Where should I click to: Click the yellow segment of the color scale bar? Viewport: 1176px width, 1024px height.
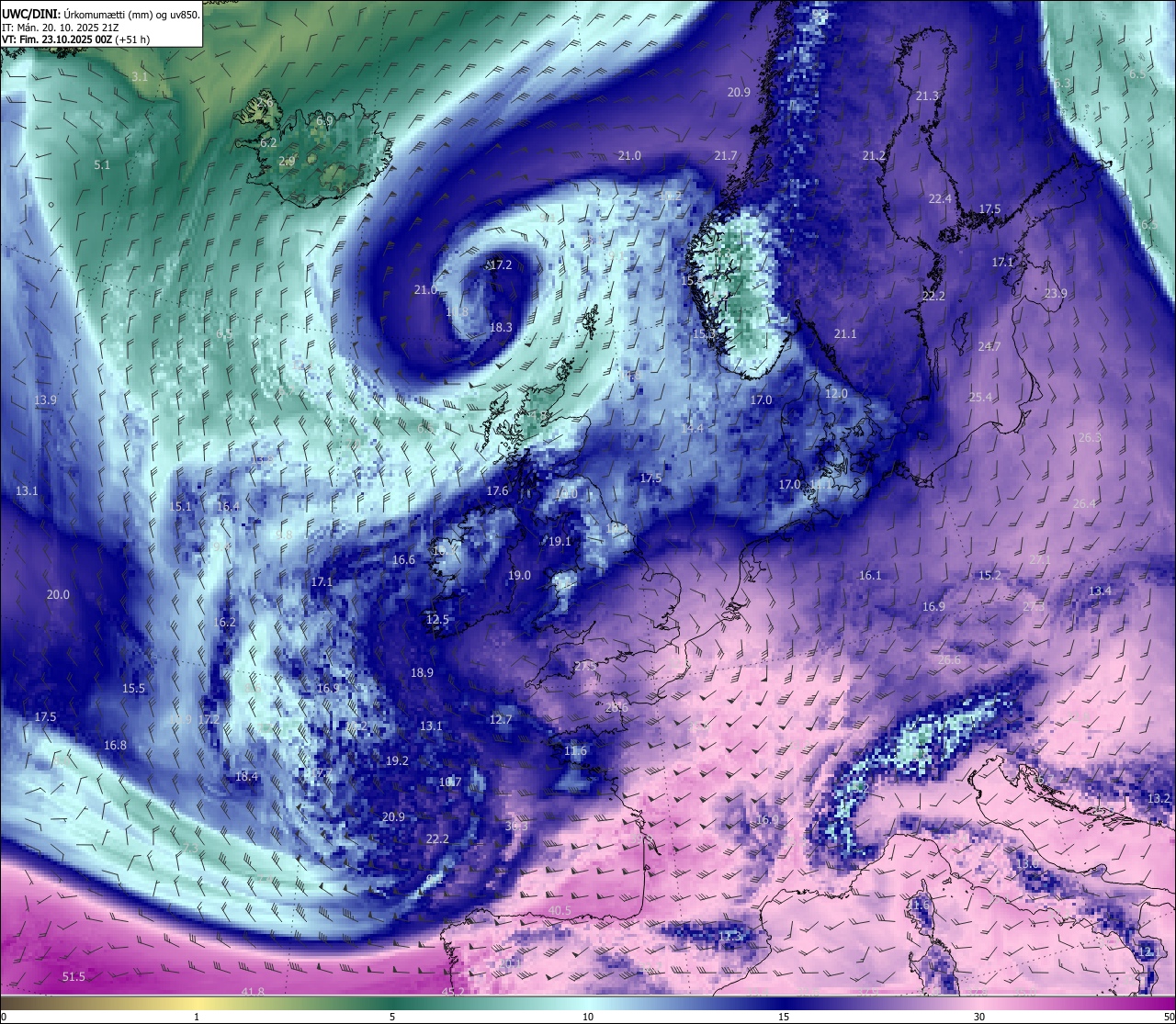pyautogui.click(x=198, y=1003)
